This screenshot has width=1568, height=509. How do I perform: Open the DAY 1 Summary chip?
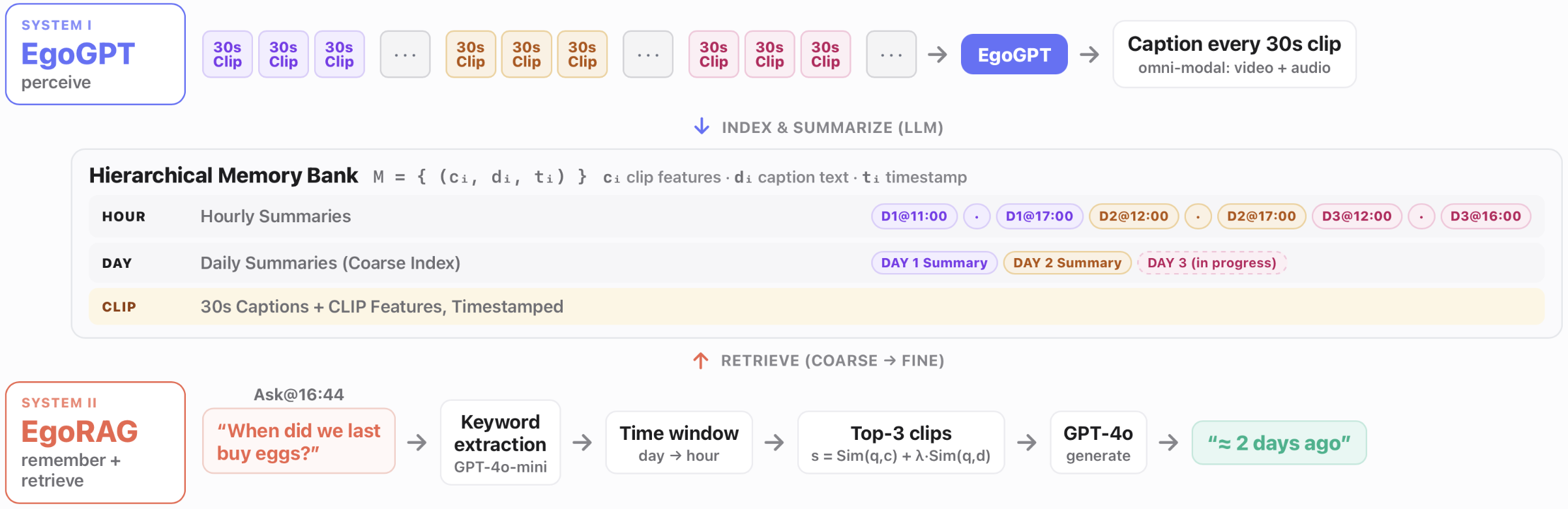click(x=934, y=263)
